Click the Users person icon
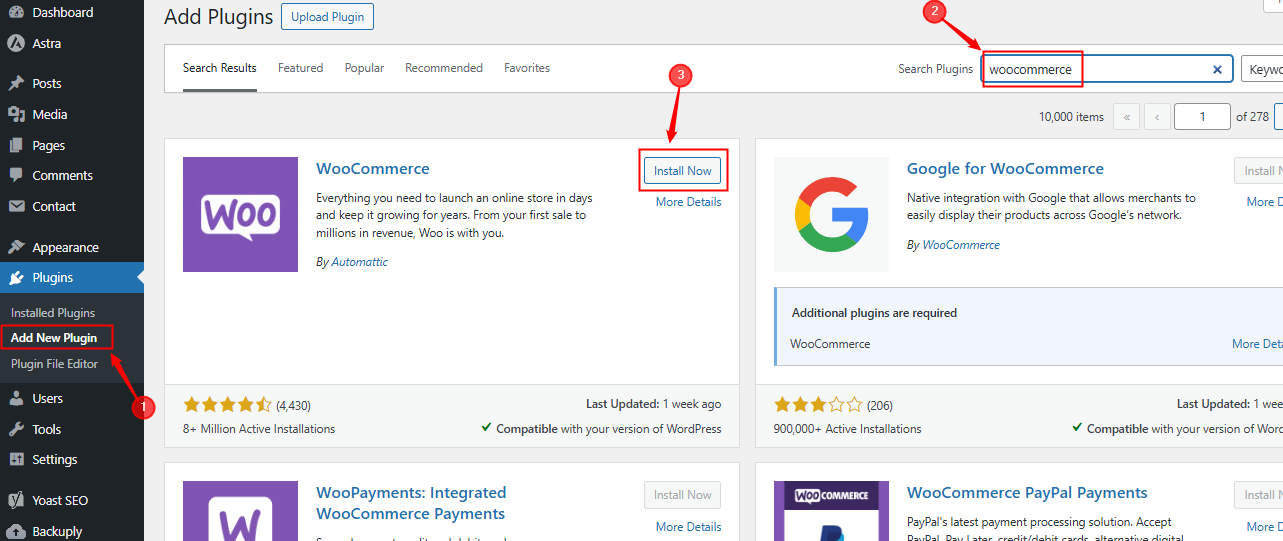Image resolution: width=1283 pixels, height=541 pixels. click(x=16, y=399)
